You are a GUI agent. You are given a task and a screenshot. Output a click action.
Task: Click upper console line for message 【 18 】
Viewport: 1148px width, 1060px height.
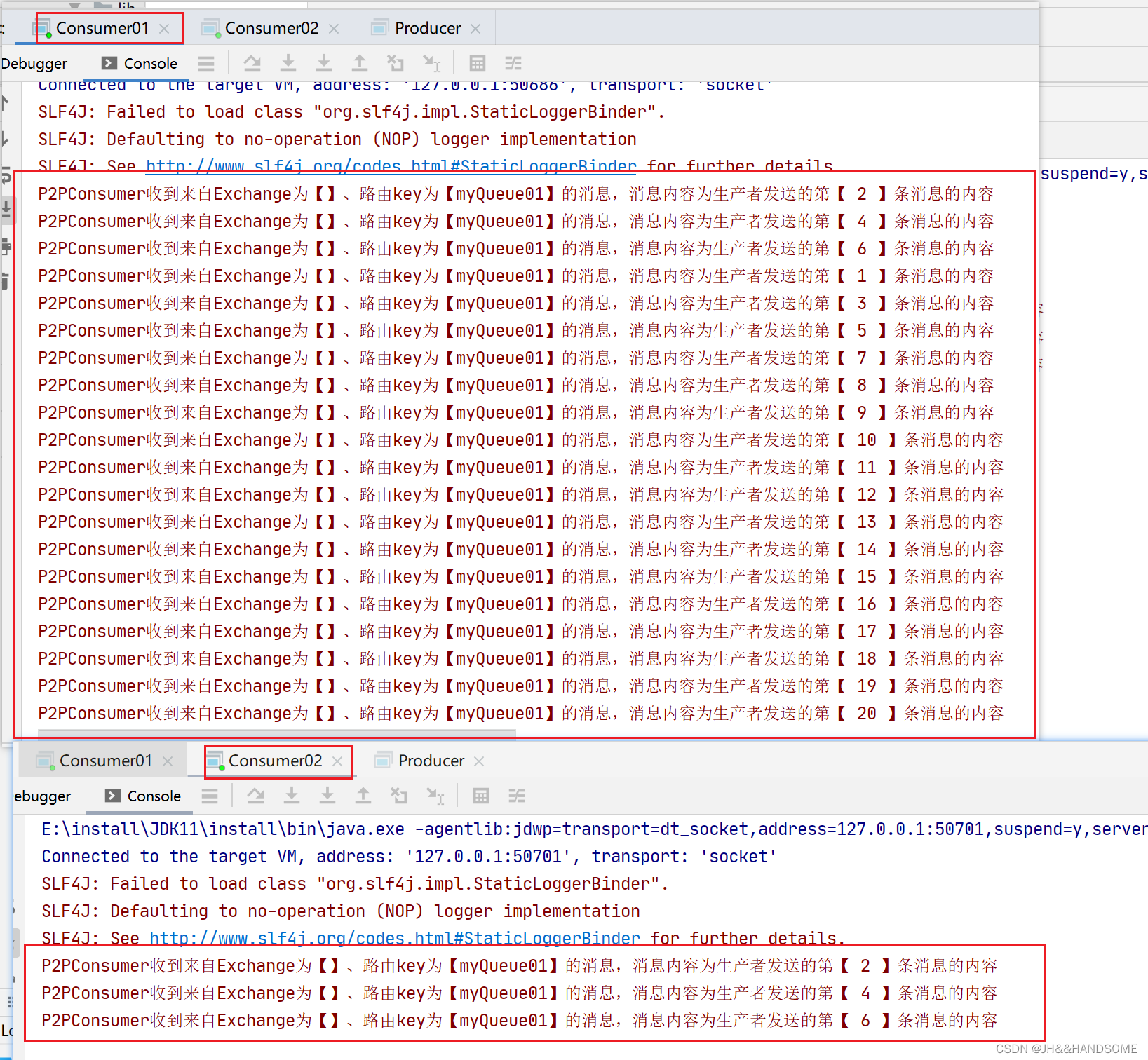pos(521,659)
